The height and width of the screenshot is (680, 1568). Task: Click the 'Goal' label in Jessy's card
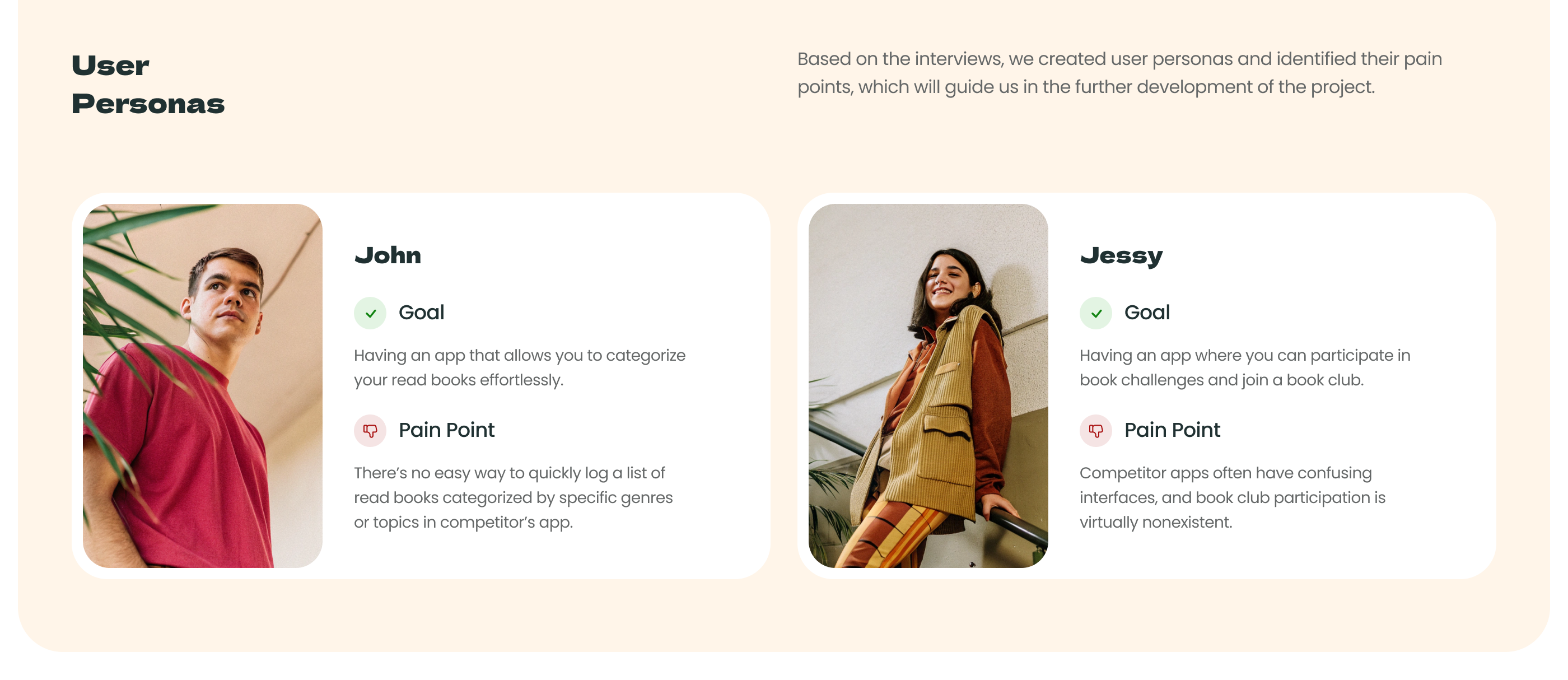tap(1147, 313)
